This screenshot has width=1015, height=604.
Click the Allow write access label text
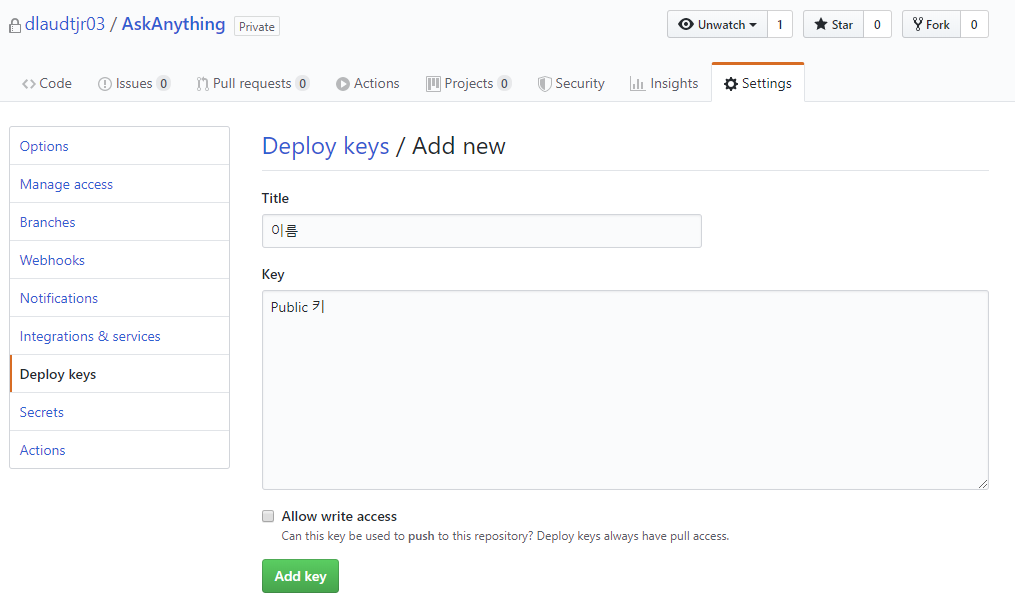pyautogui.click(x=339, y=516)
